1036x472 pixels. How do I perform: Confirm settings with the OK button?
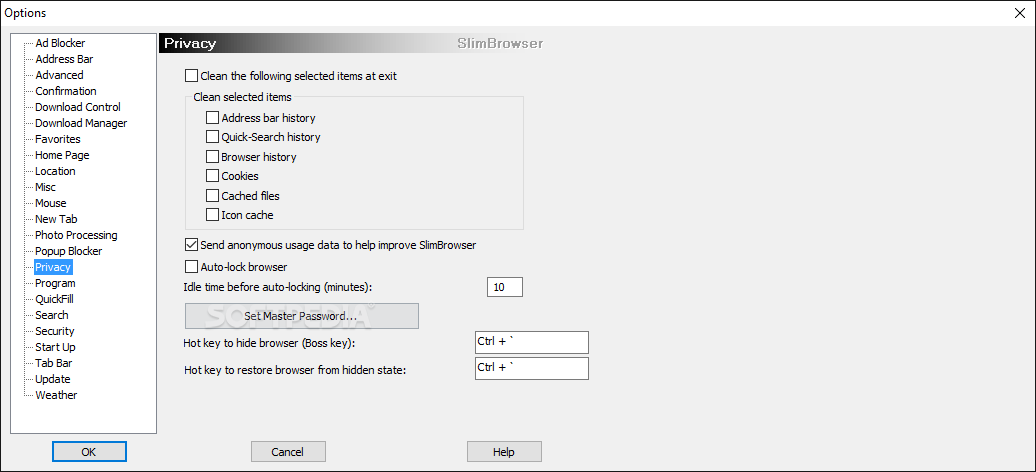pos(89,452)
